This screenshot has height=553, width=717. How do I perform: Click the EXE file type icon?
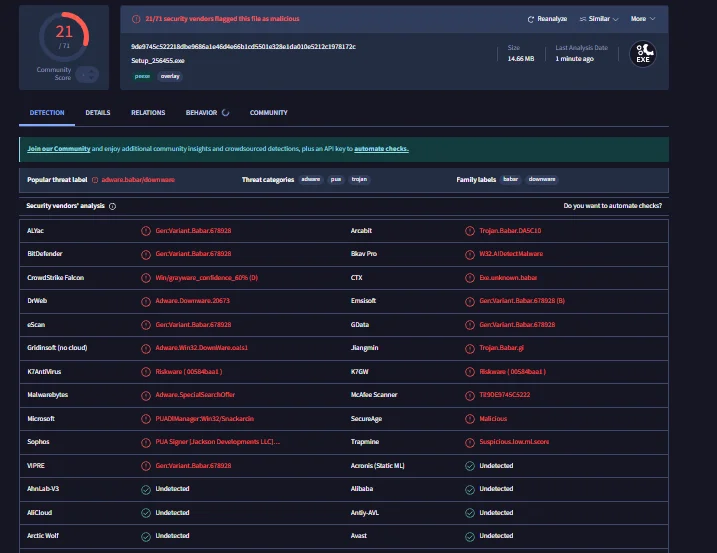pos(643,54)
